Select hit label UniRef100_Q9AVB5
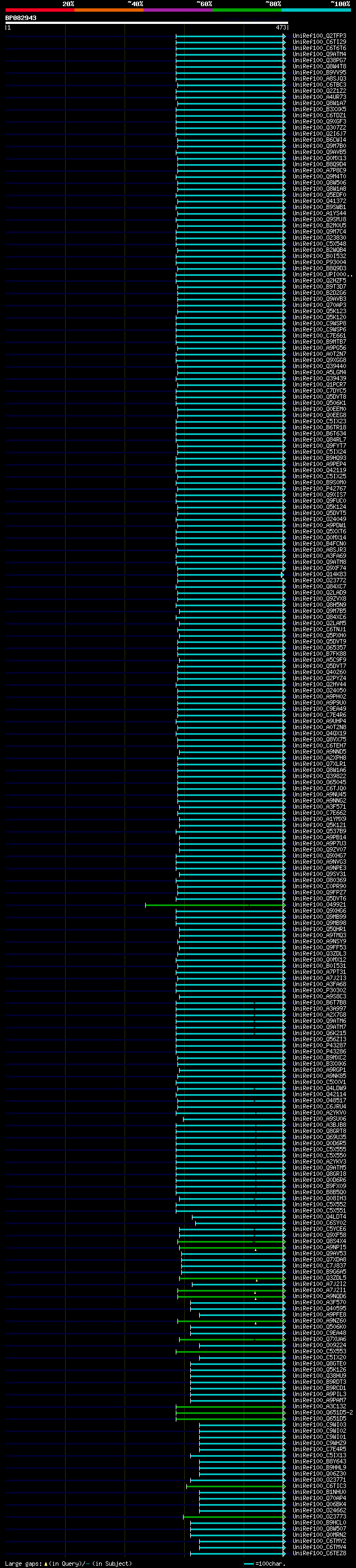The image size is (356, 1568). pos(319,152)
